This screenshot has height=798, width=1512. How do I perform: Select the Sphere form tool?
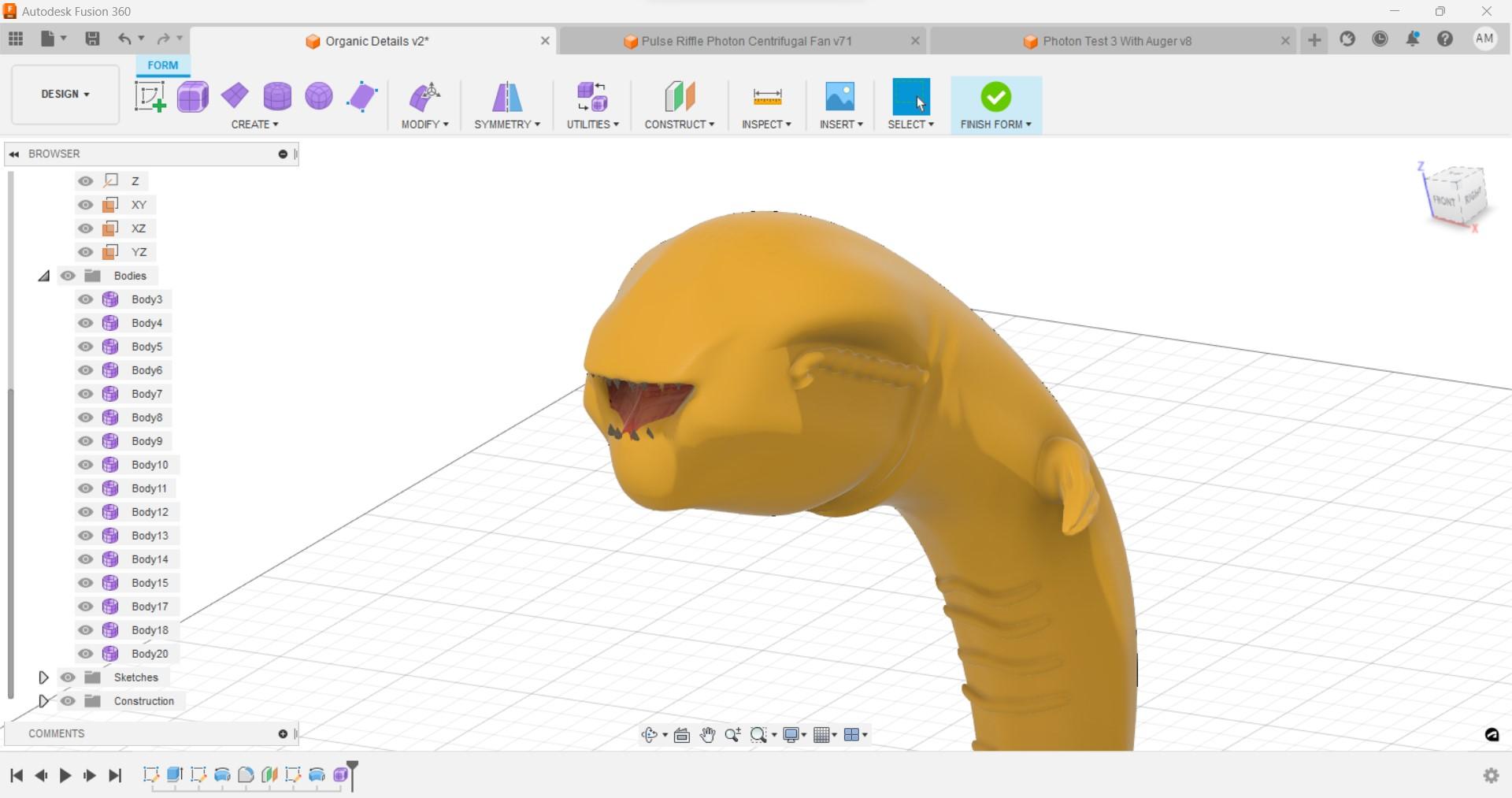point(319,96)
